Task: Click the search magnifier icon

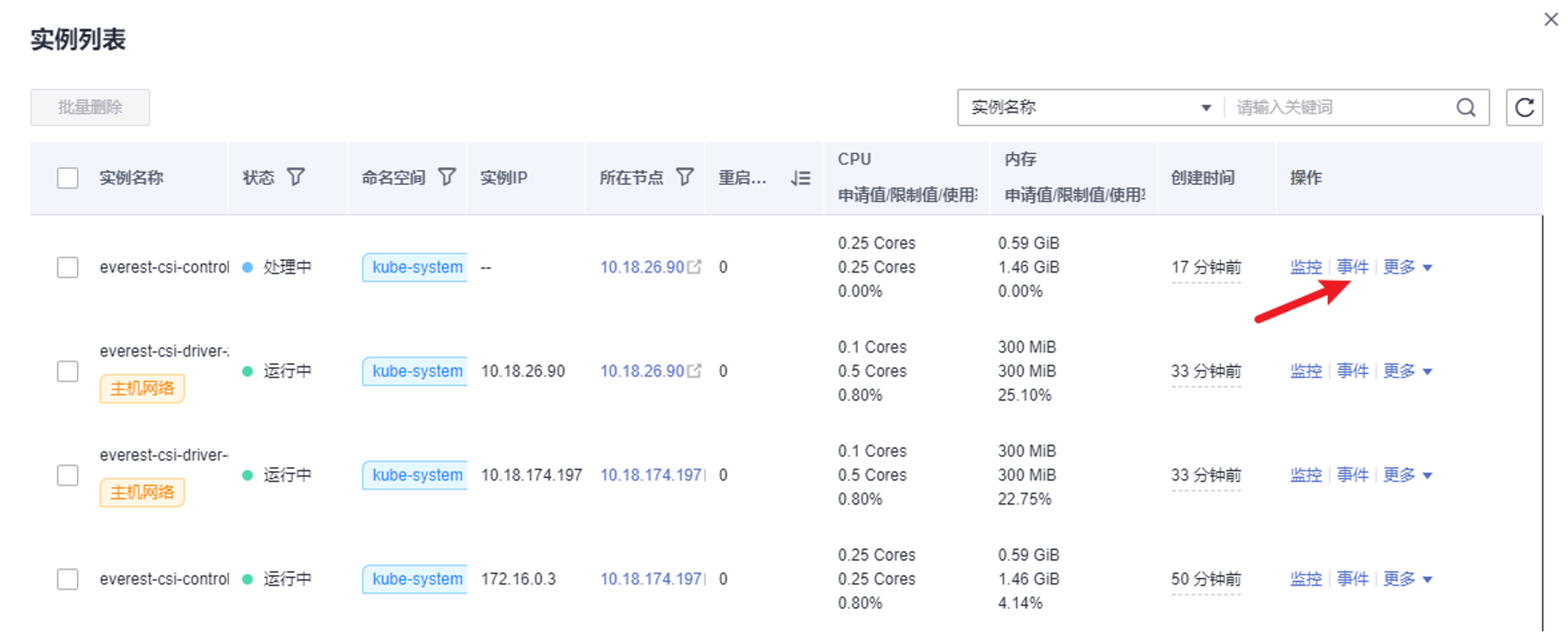Action: pos(1466,107)
